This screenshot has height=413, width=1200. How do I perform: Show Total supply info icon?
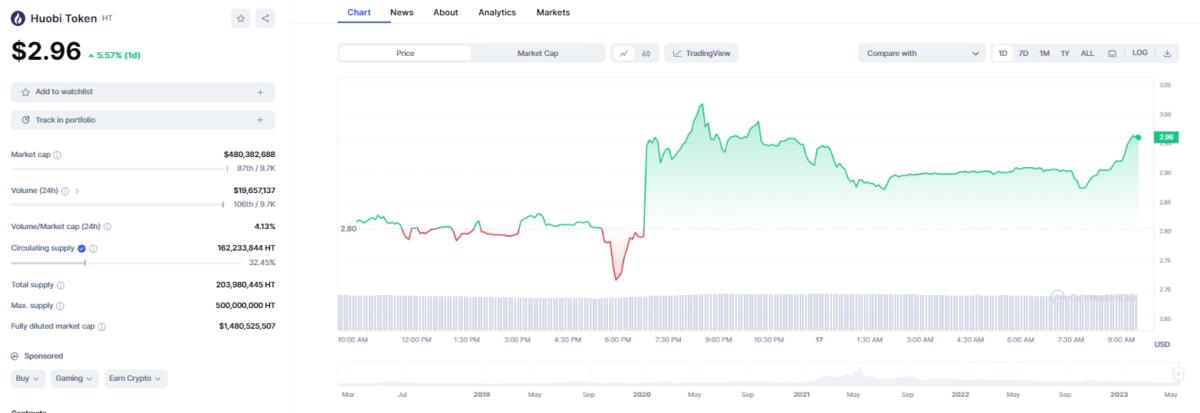(61, 285)
